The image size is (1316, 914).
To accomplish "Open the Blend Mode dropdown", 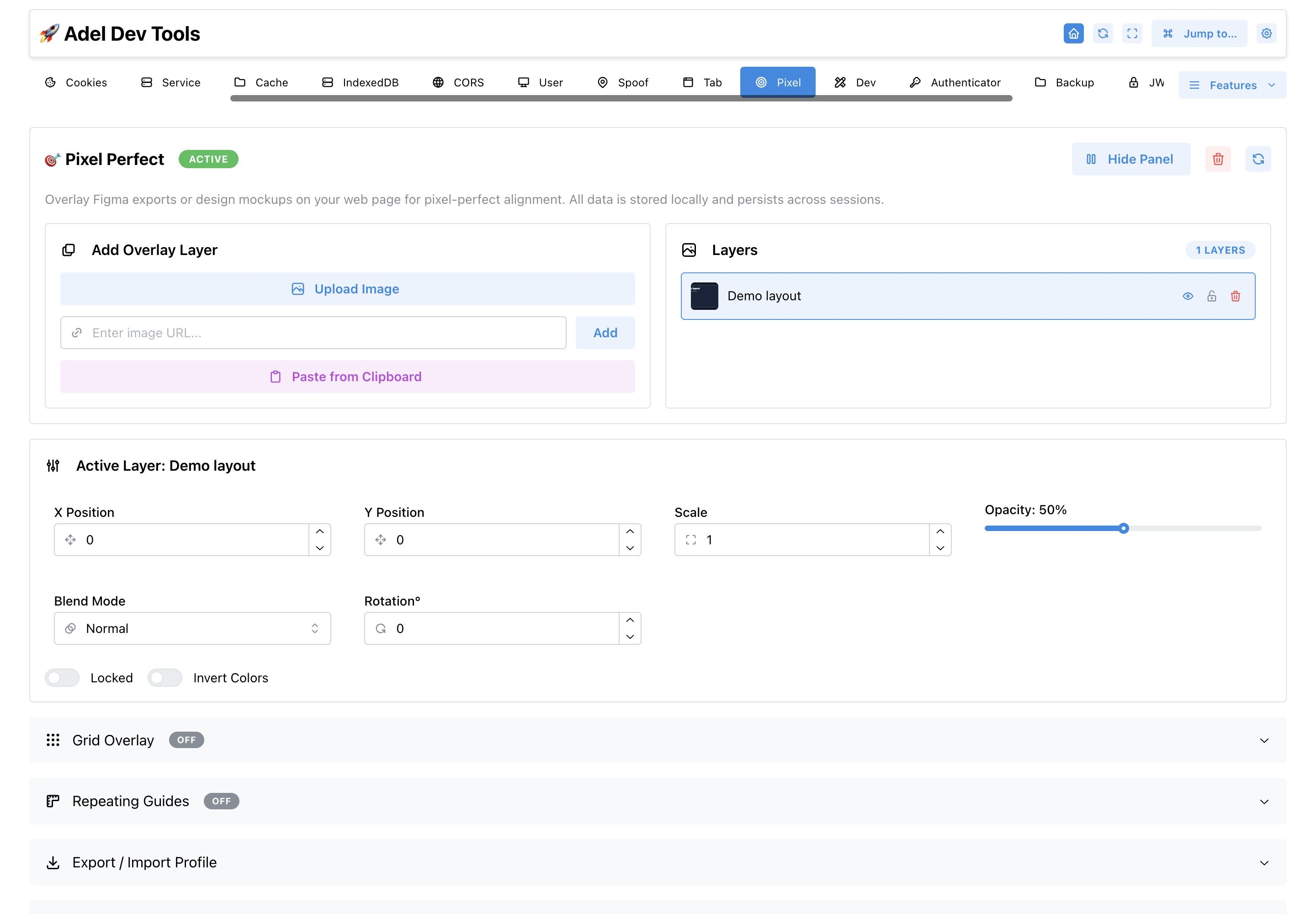I will (x=192, y=628).
